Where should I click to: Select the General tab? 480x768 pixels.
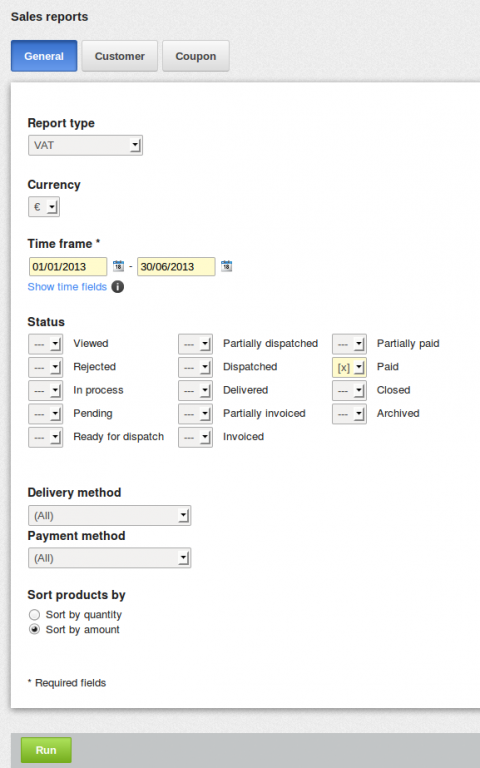pyautogui.click(x=44, y=56)
